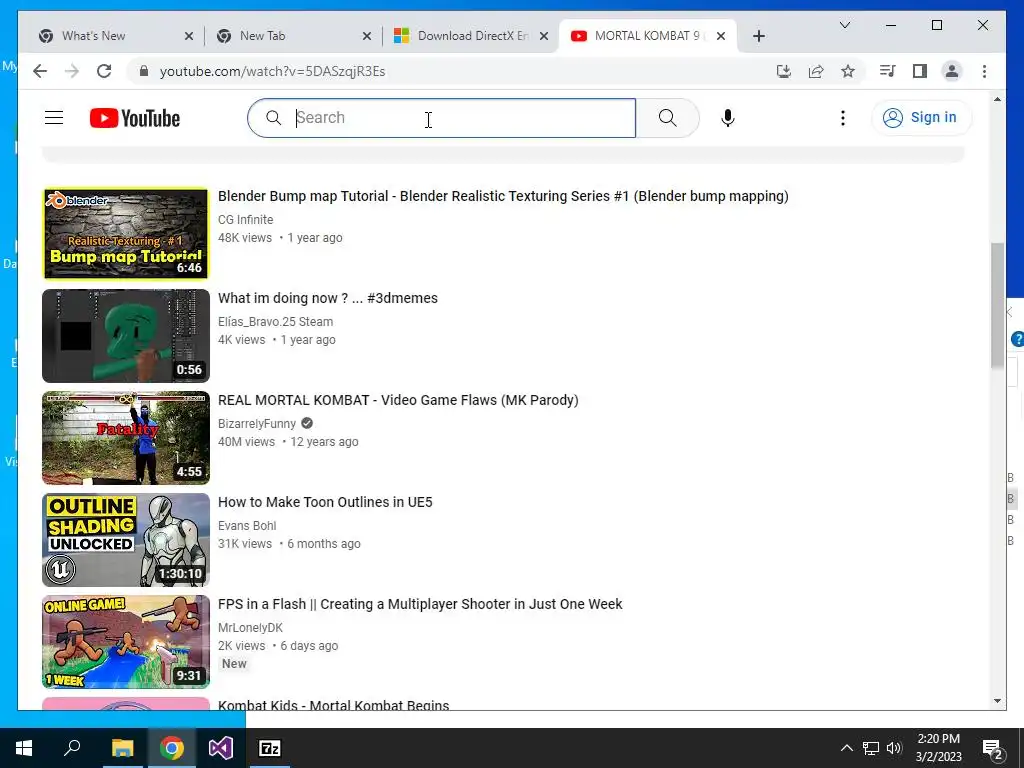Select the MORTAL KOMBAT 9 tab
The height and width of the screenshot is (768, 1024).
(x=647, y=36)
